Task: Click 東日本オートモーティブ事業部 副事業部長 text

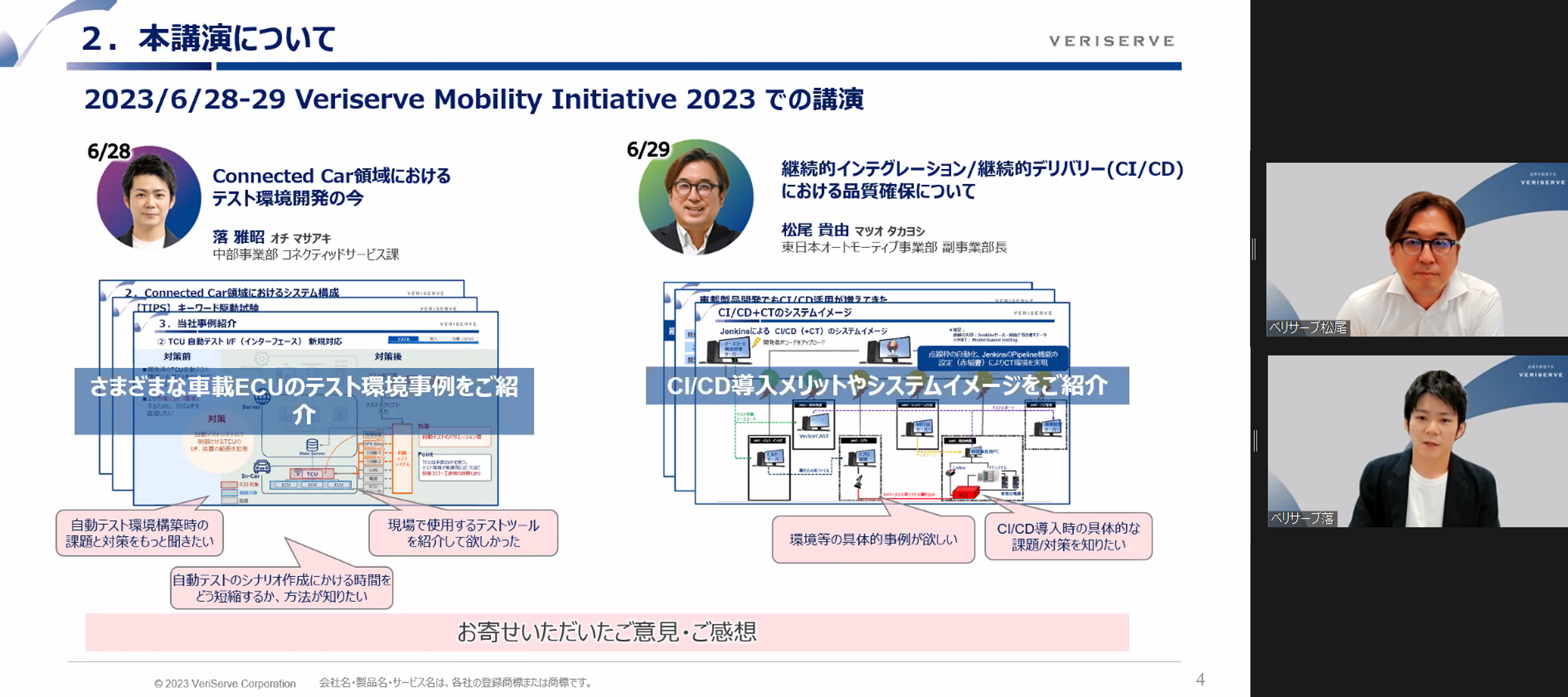Action: pyautogui.click(x=894, y=247)
